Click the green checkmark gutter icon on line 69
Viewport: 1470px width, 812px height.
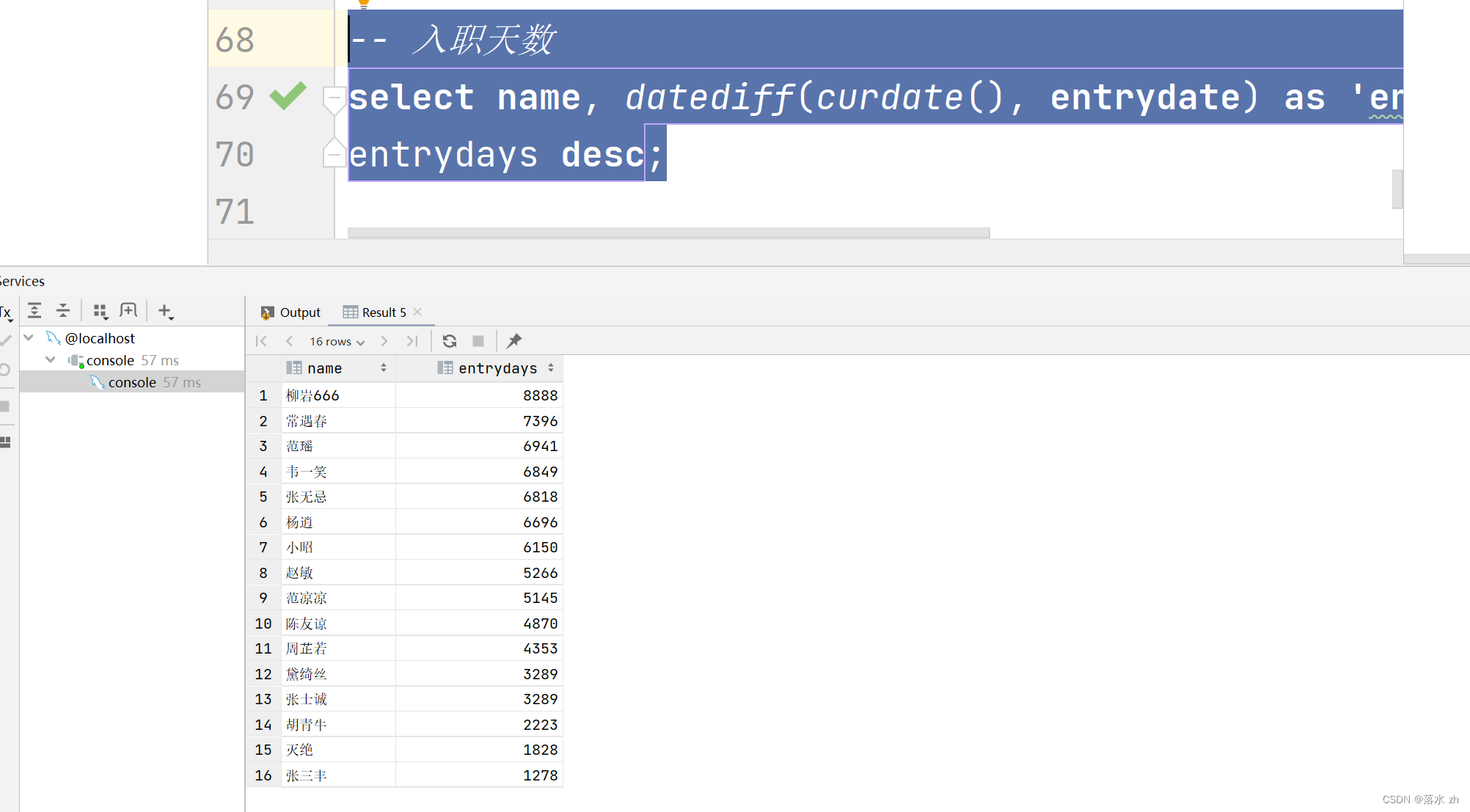tap(288, 96)
